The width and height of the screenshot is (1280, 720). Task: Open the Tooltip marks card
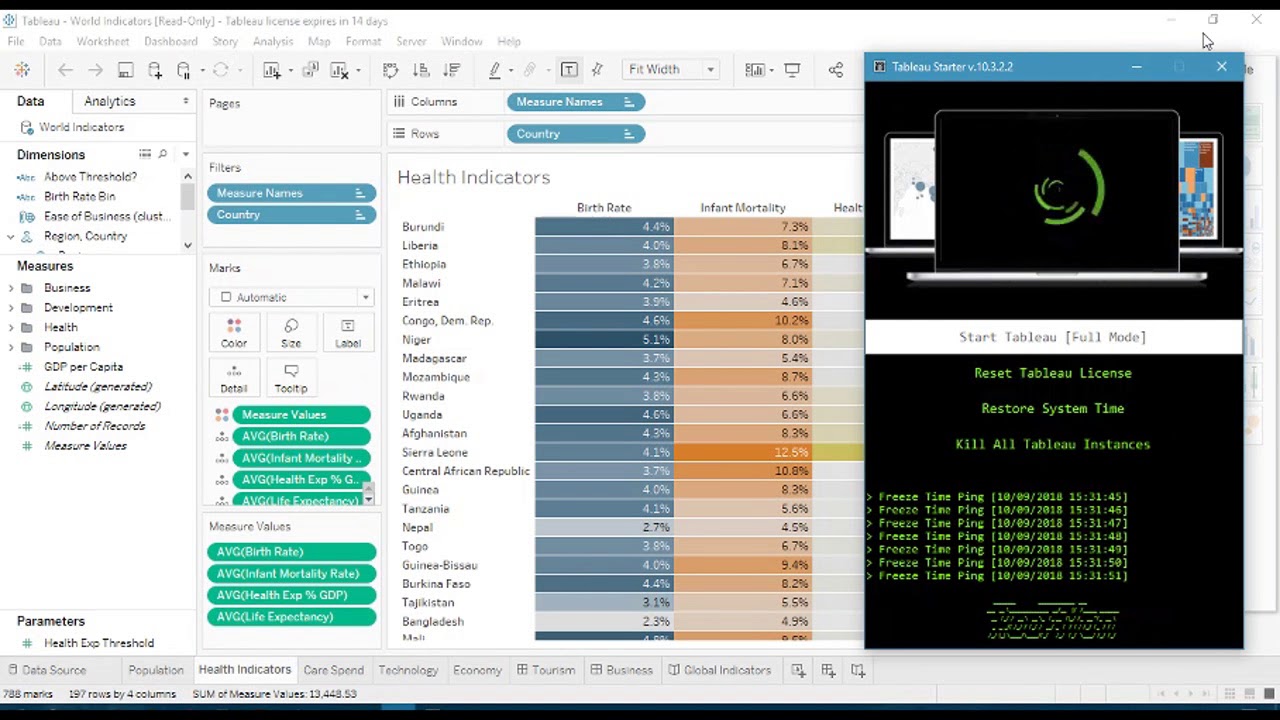click(291, 379)
